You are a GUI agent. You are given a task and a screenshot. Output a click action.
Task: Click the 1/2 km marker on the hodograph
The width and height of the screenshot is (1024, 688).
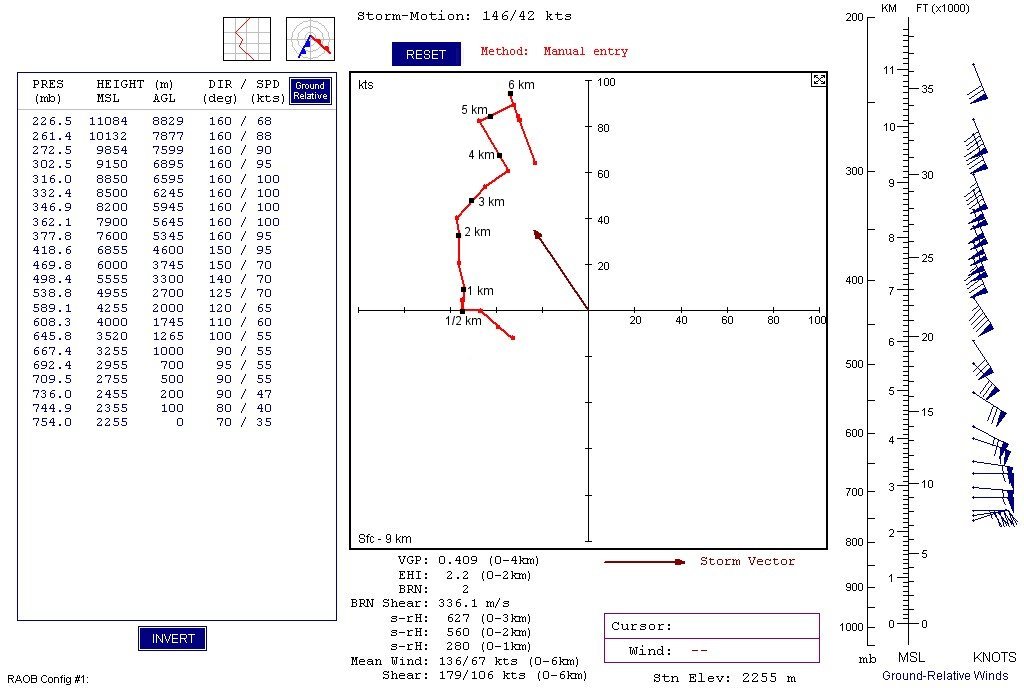click(x=462, y=311)
